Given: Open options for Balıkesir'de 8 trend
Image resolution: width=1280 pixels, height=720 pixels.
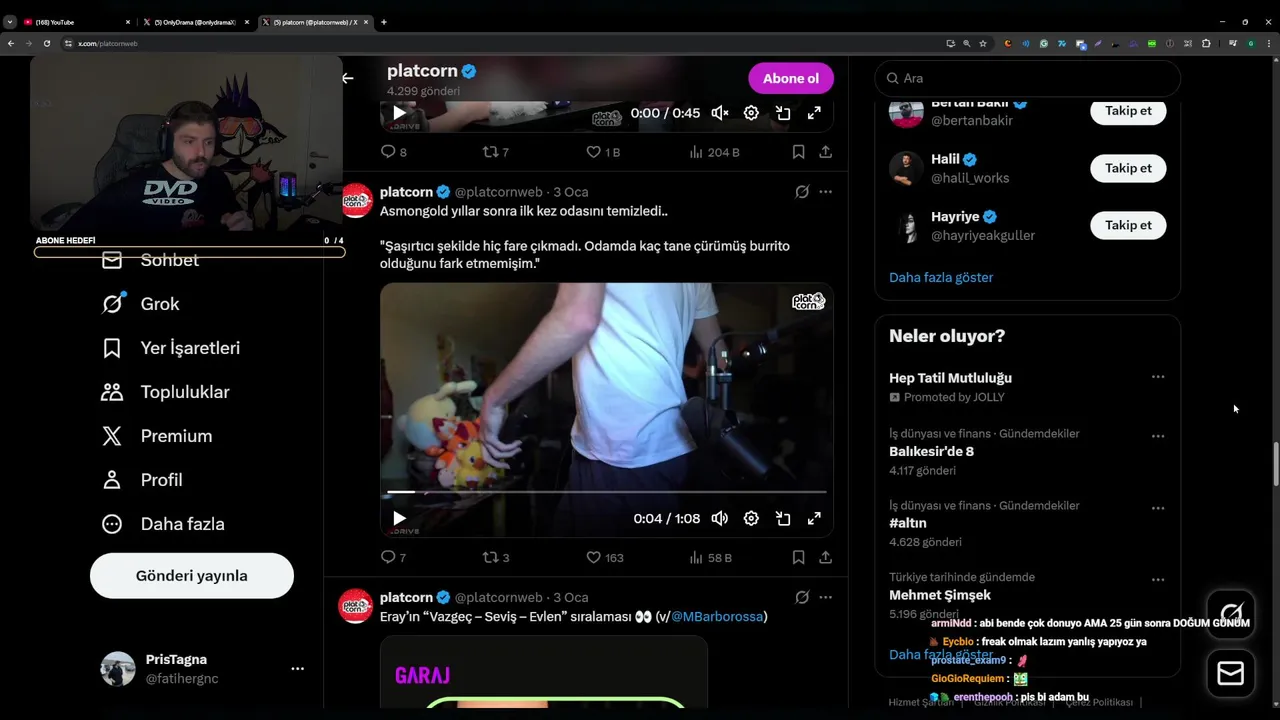Looking at the screenshot, I should point(1157,436).
